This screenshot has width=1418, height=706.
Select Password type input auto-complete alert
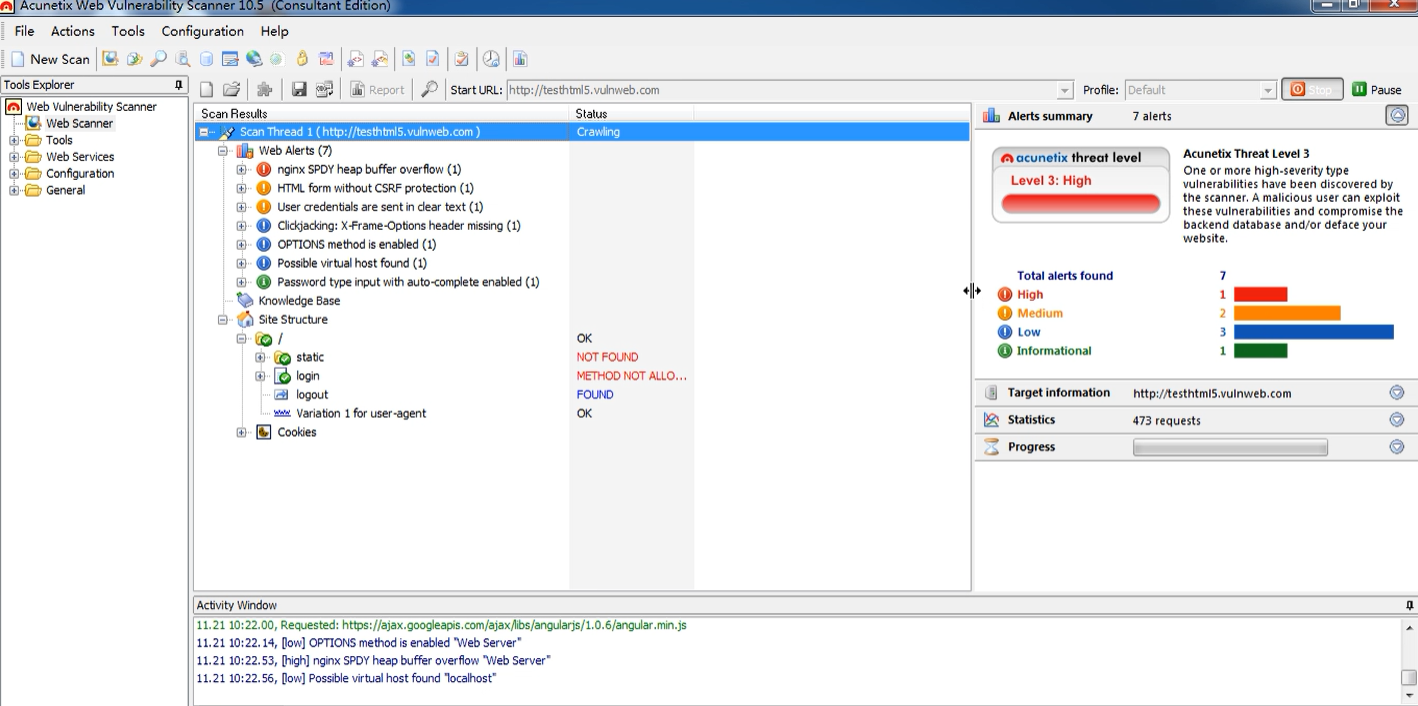[408, 282]
